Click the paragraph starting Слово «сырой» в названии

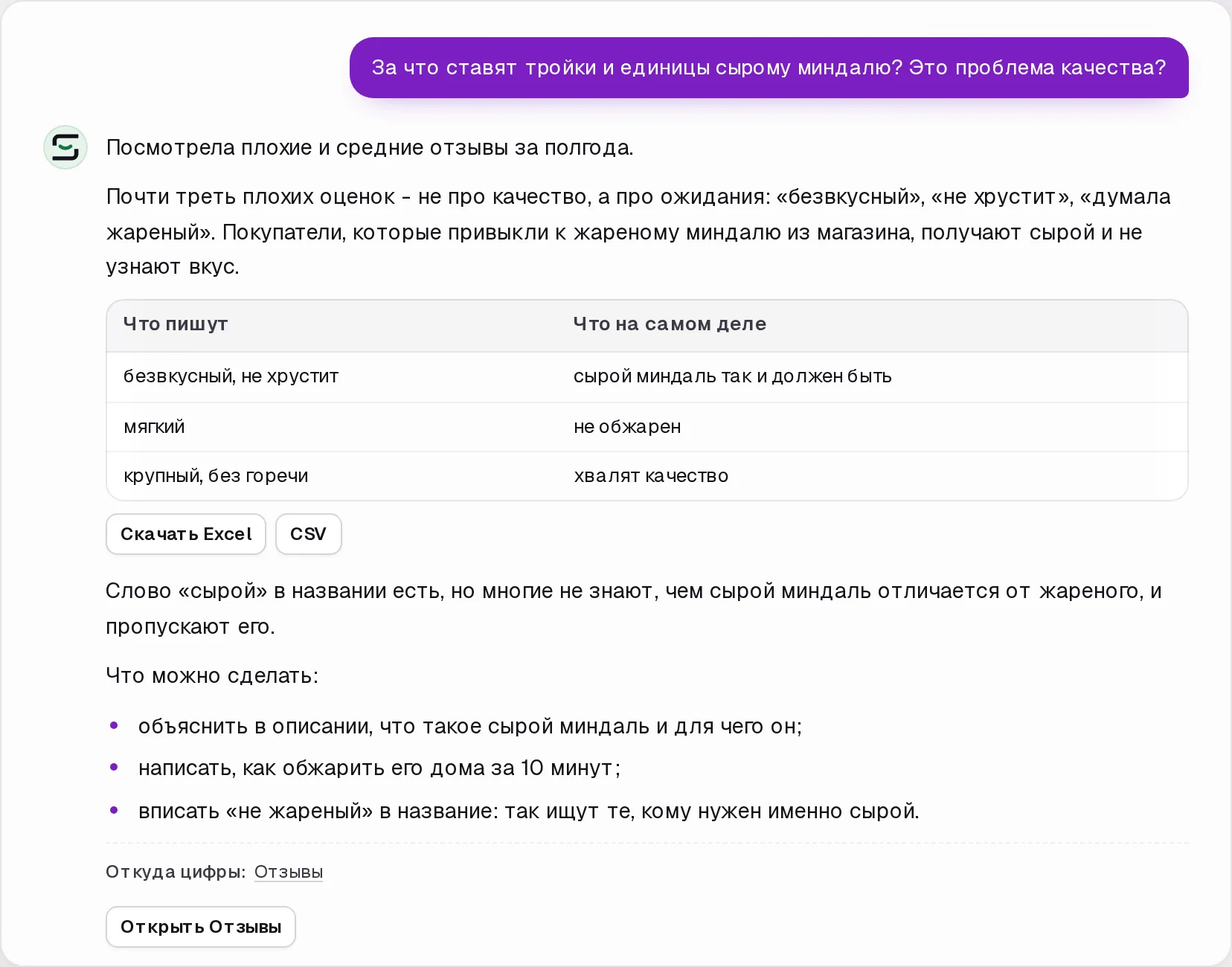coord(634,608)
